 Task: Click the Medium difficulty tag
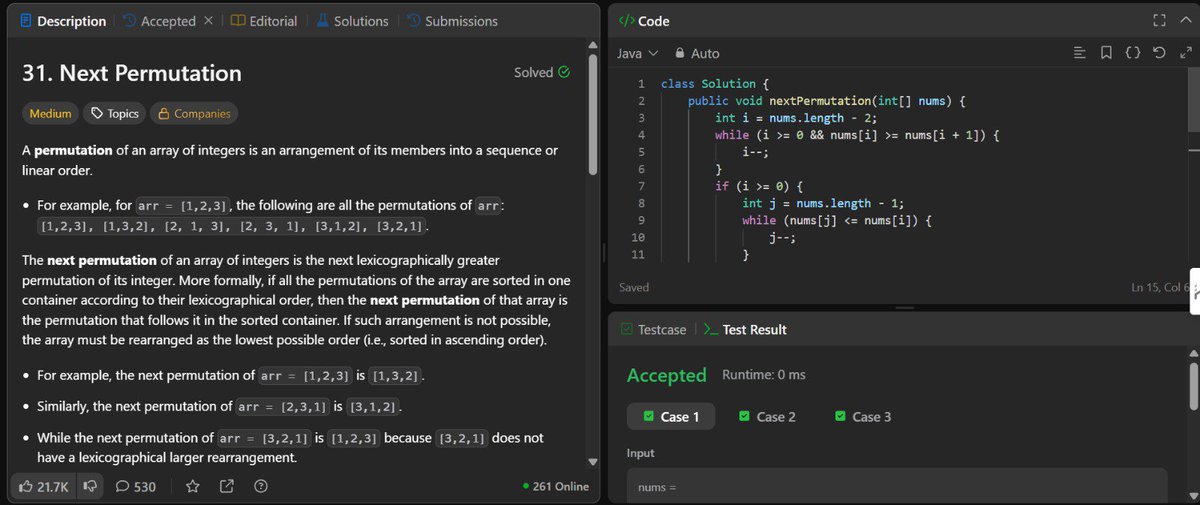50,114
